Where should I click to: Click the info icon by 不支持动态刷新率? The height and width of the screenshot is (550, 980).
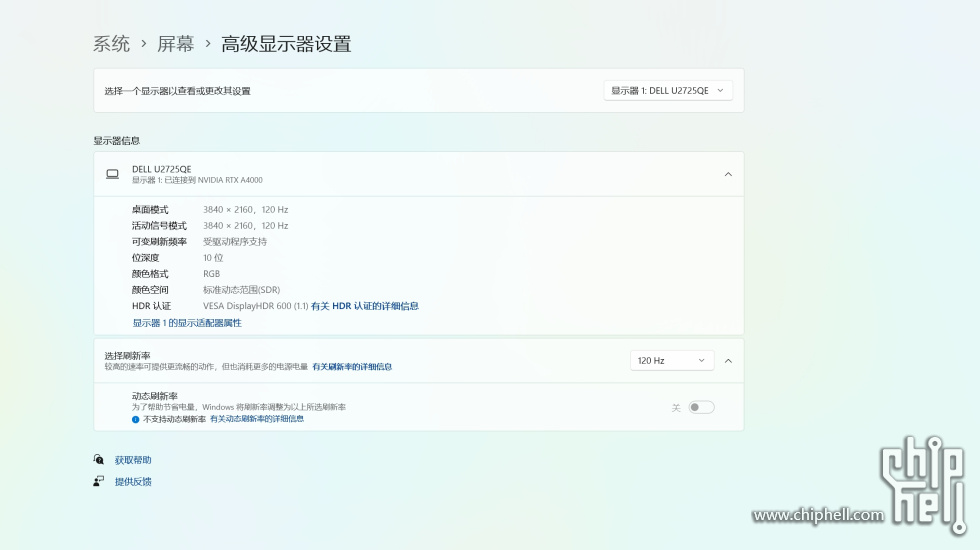[x=136, y=419]
